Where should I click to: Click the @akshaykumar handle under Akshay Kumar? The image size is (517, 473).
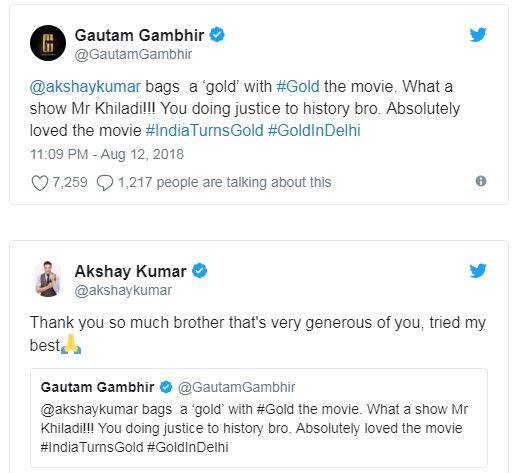pos(123,290)
